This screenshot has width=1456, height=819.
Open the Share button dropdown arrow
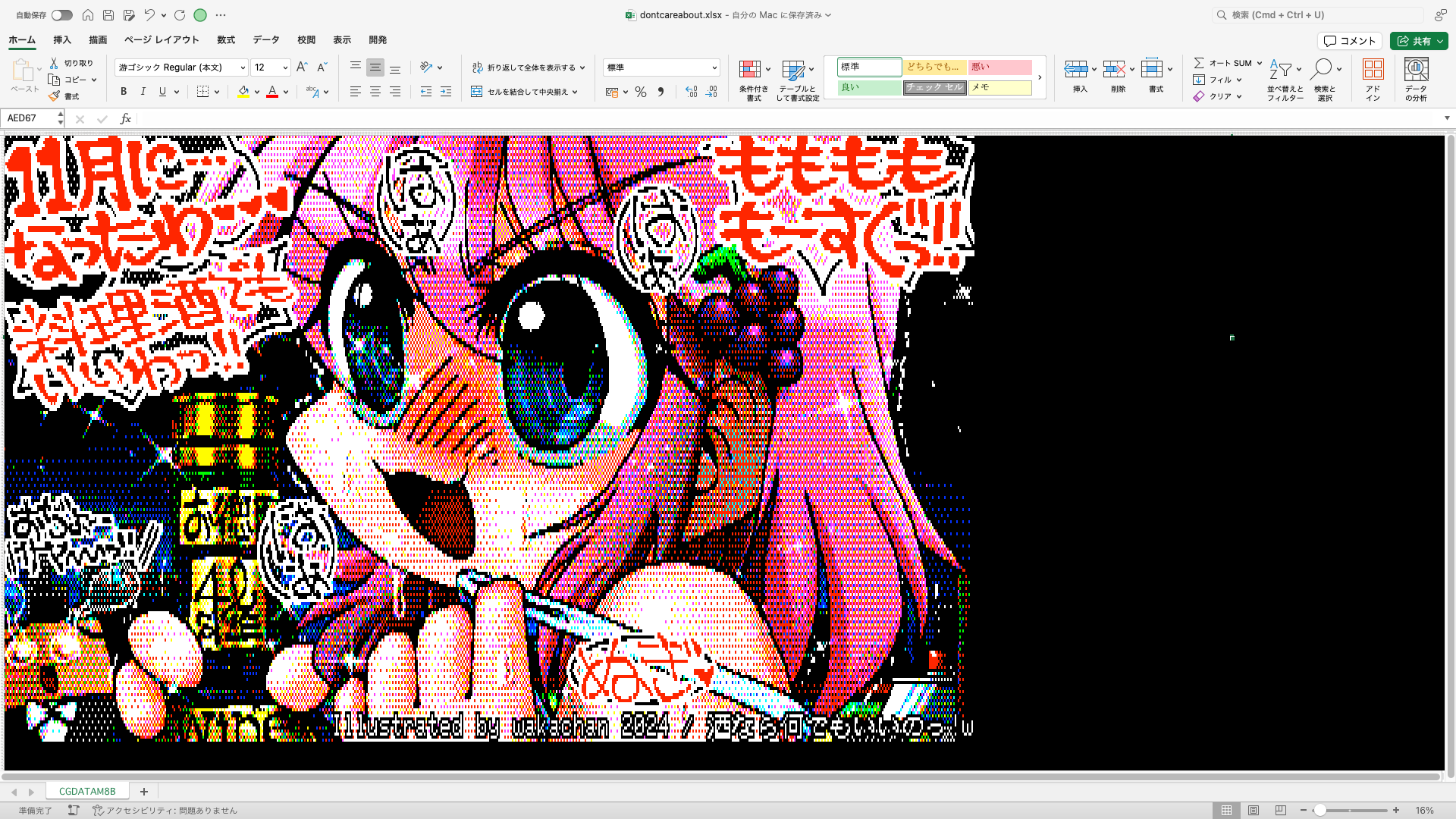[x=1440, y=42]
